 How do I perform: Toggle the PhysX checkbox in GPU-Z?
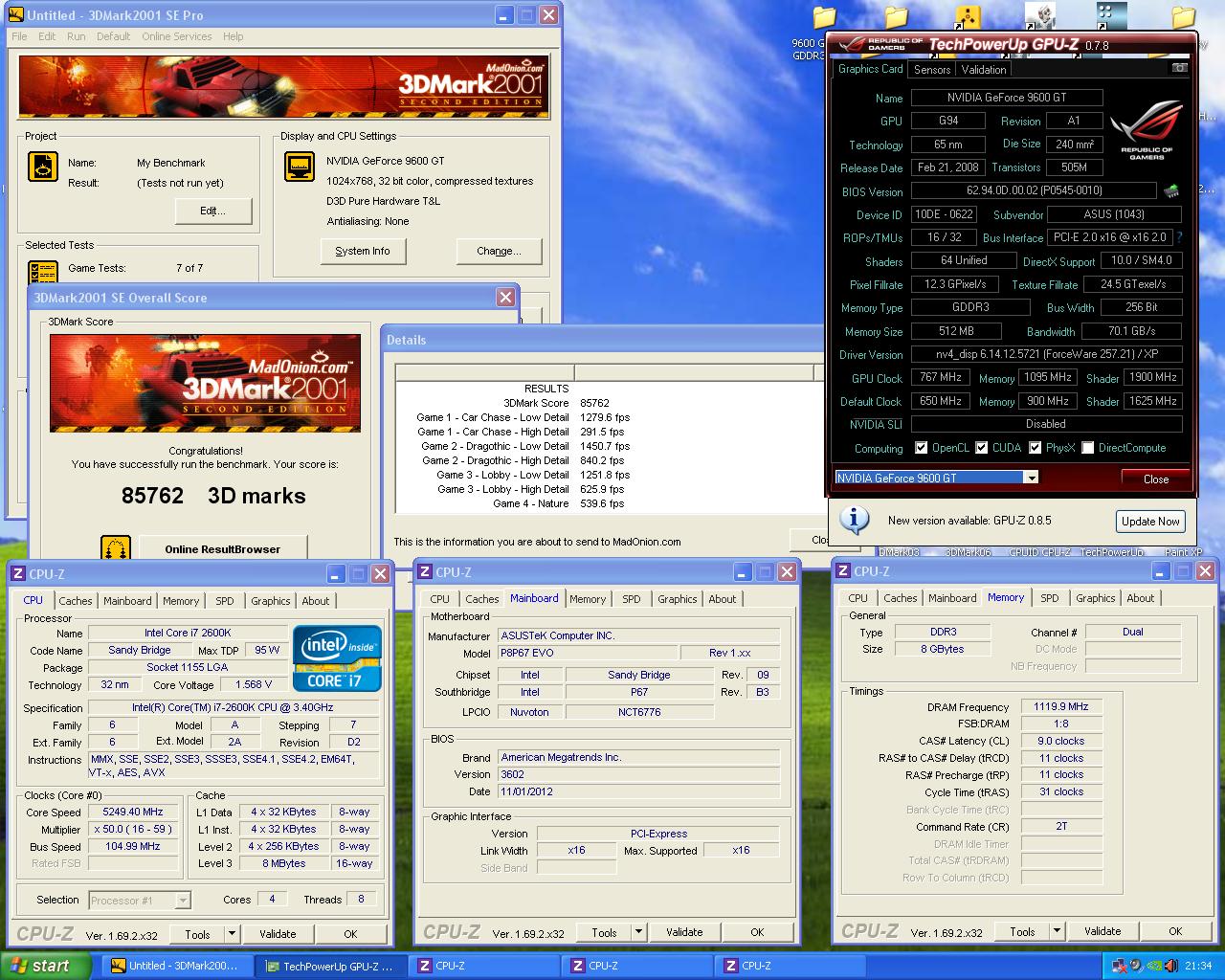1035,448
